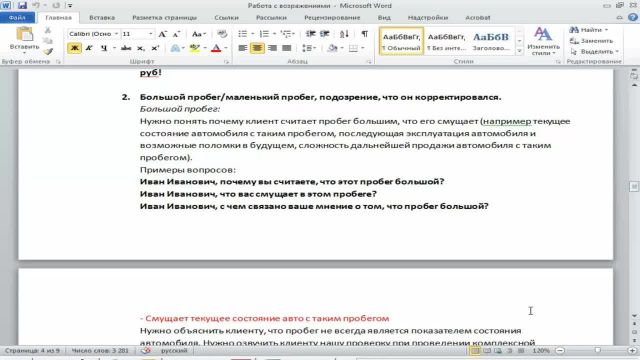640x360 pixels.
Task: Click zoom out minus button
Action: (560, 351)
